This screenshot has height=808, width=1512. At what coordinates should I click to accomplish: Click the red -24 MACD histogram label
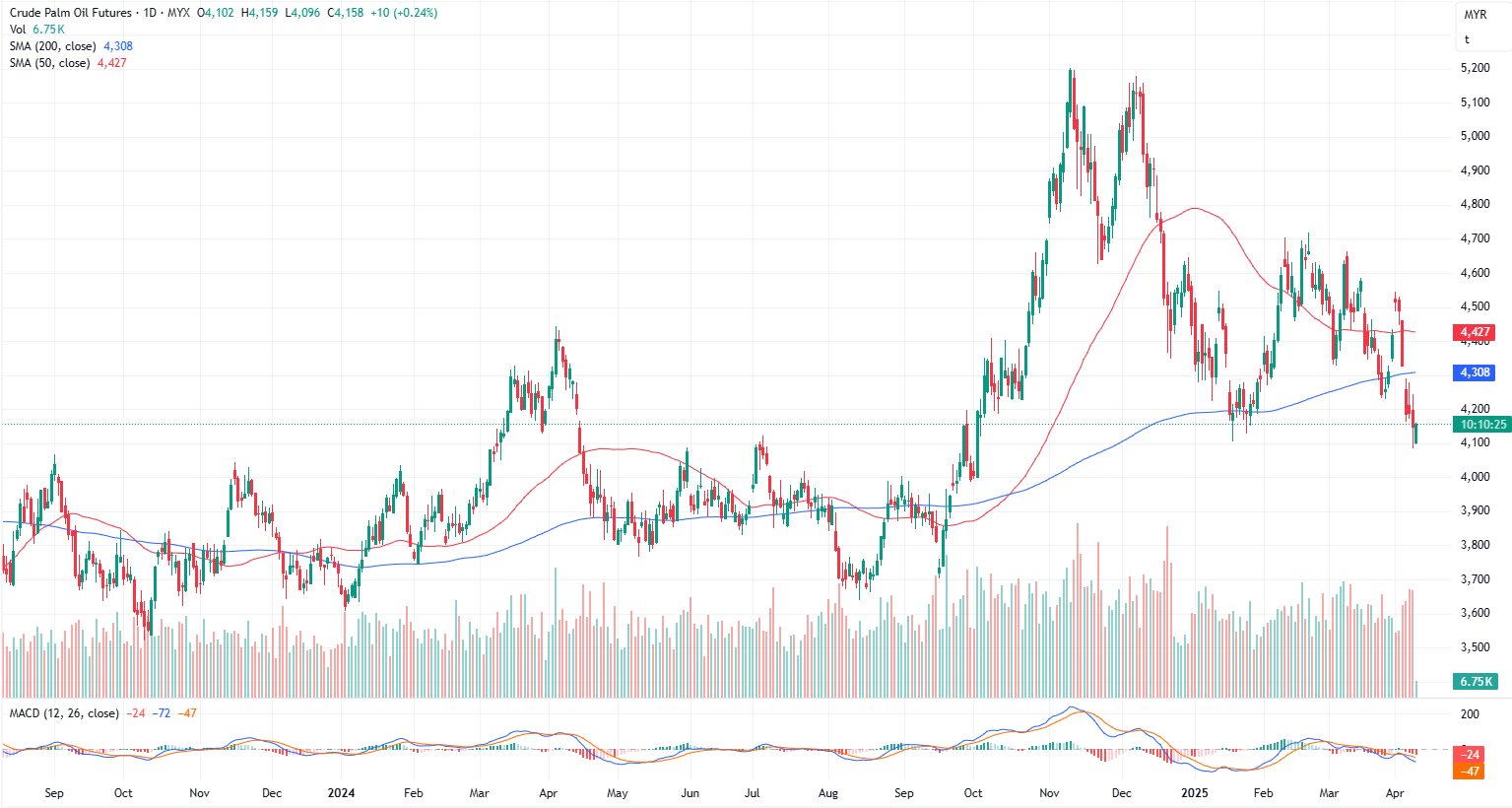click(1470, 755)
